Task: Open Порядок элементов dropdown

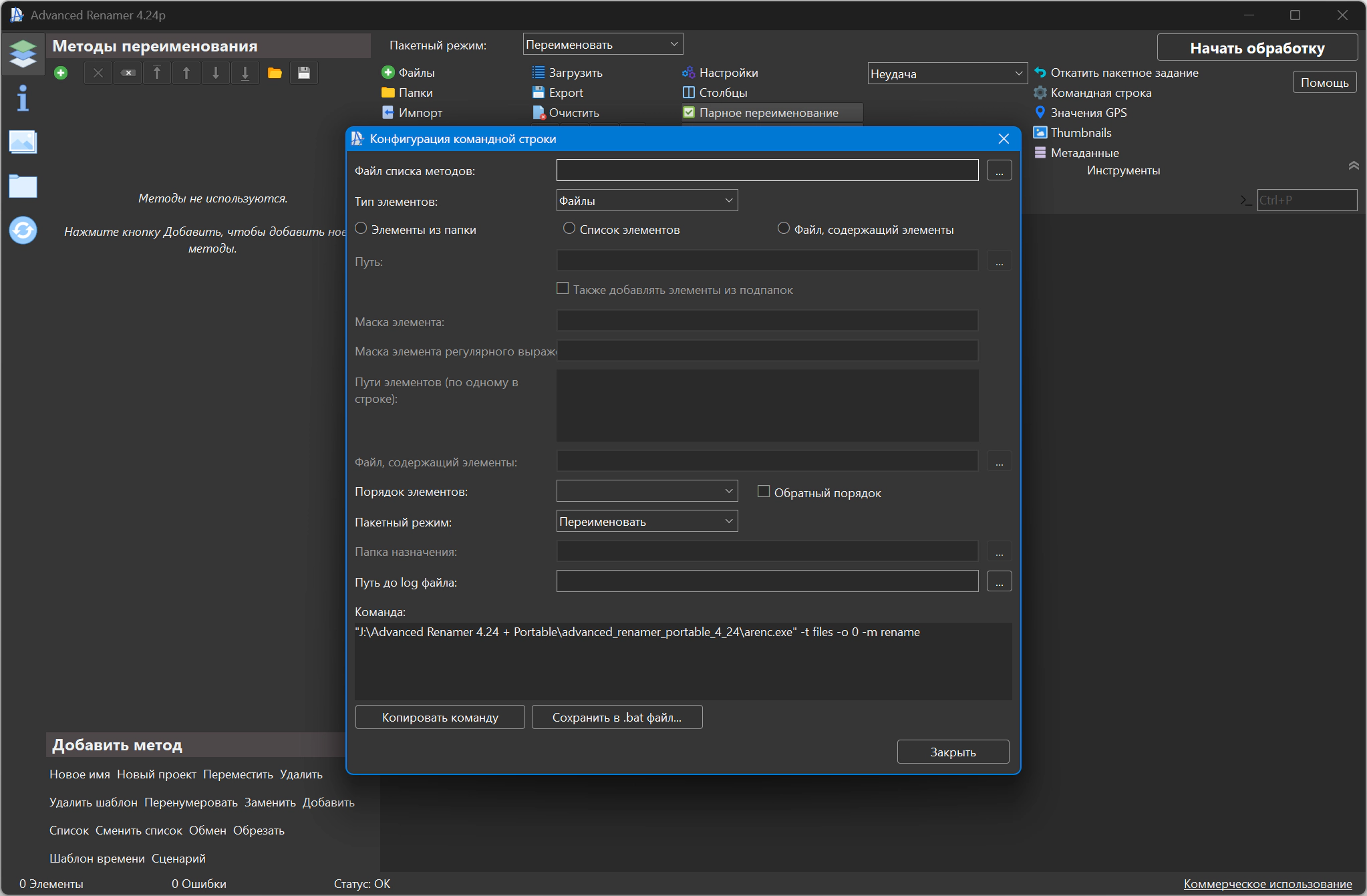Action: [x=647, y=491]
